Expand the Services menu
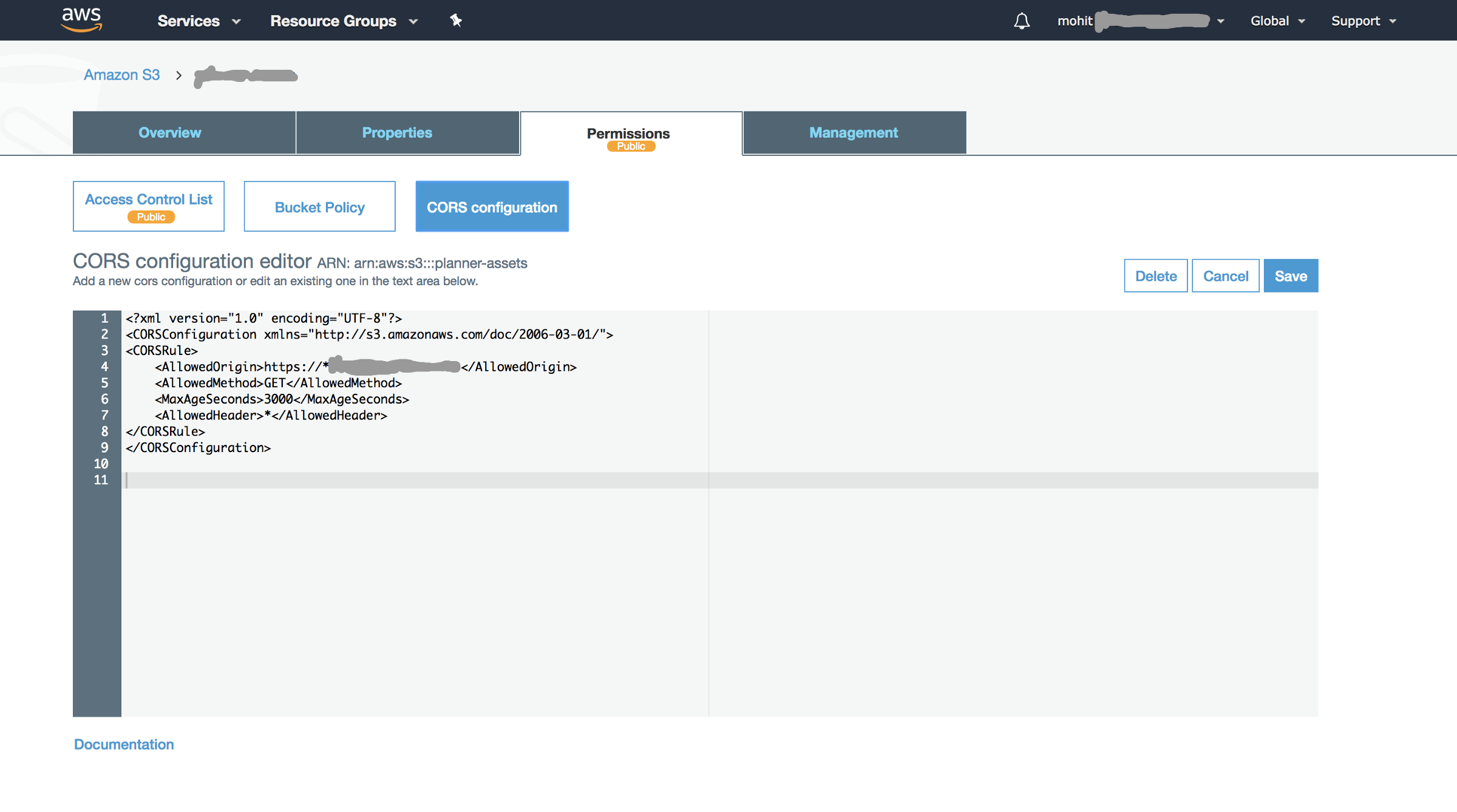The height and width of the screenshot is (812, 1457). pyautogui.click(x=199, y=21)
